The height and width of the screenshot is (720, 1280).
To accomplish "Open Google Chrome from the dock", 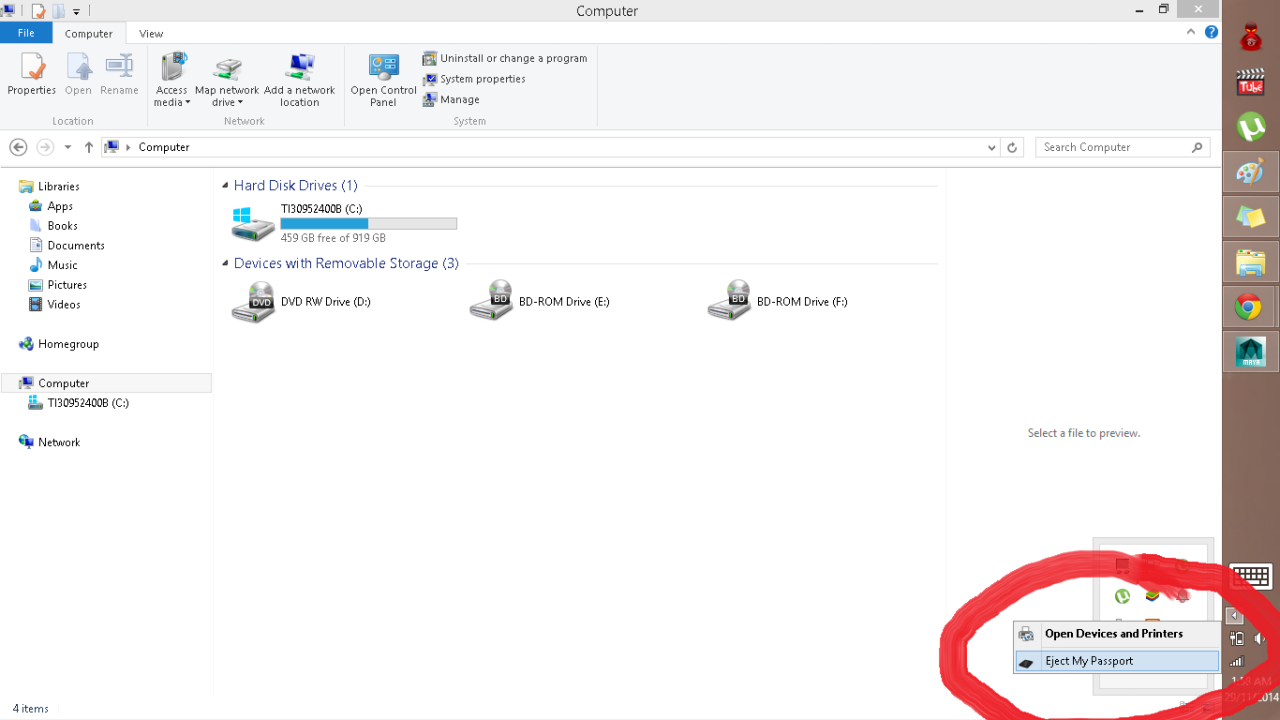I will pyautogui.click(x=1251, y=307).
